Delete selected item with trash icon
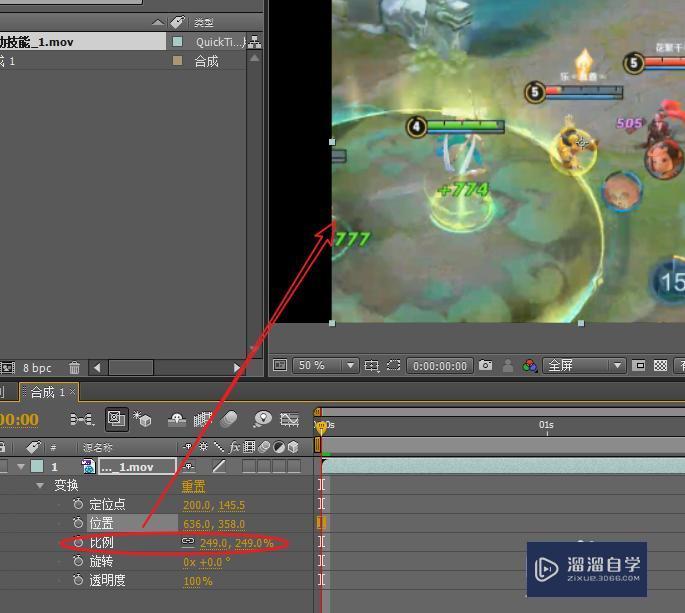The image size is (685, 613). (74, 368)
